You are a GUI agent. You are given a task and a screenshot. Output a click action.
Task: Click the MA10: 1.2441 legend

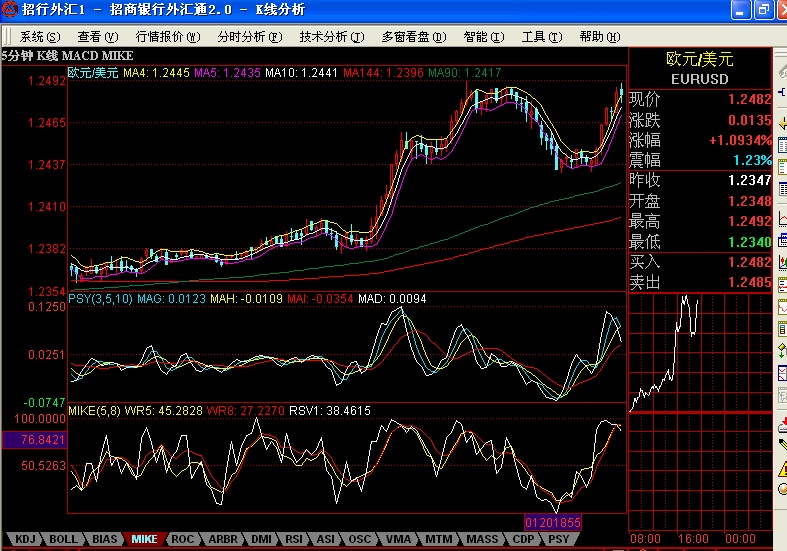tap(302, 73)
